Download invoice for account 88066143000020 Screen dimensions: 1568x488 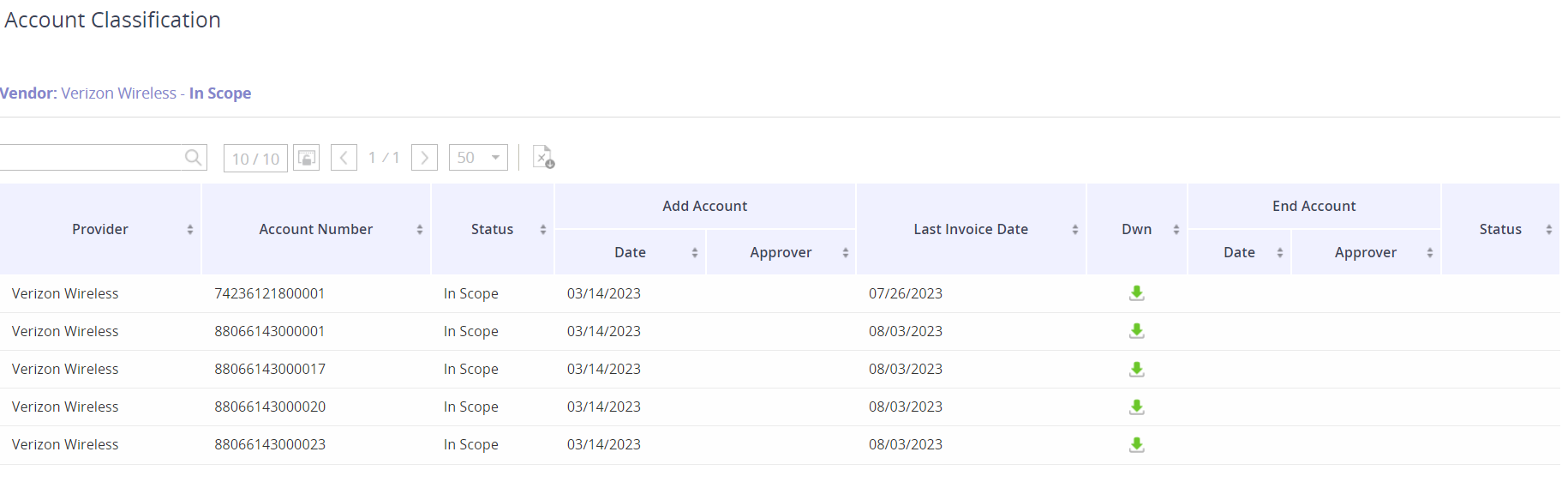point(1136,407)
